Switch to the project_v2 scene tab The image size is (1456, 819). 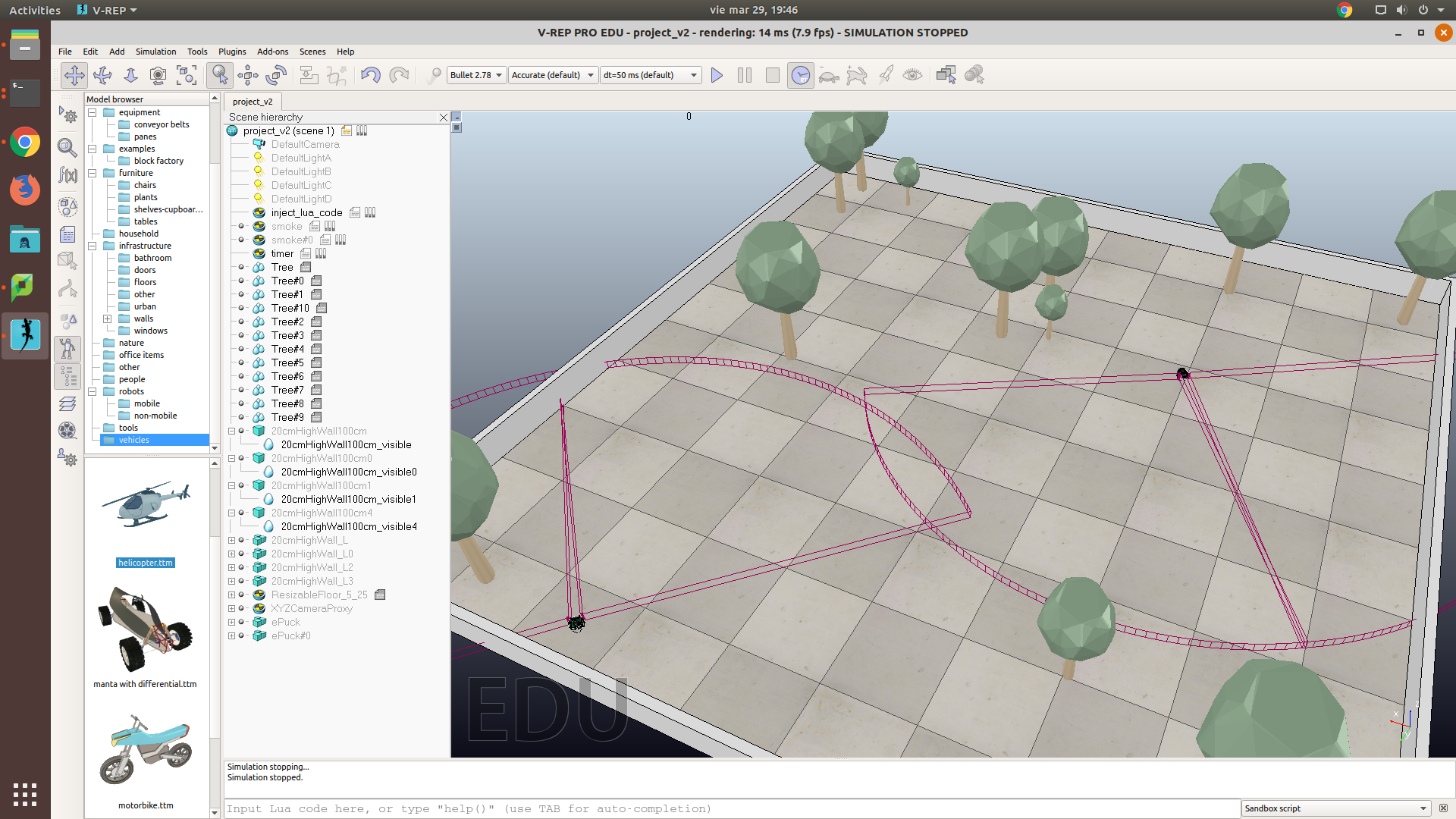tap(253, 102)
